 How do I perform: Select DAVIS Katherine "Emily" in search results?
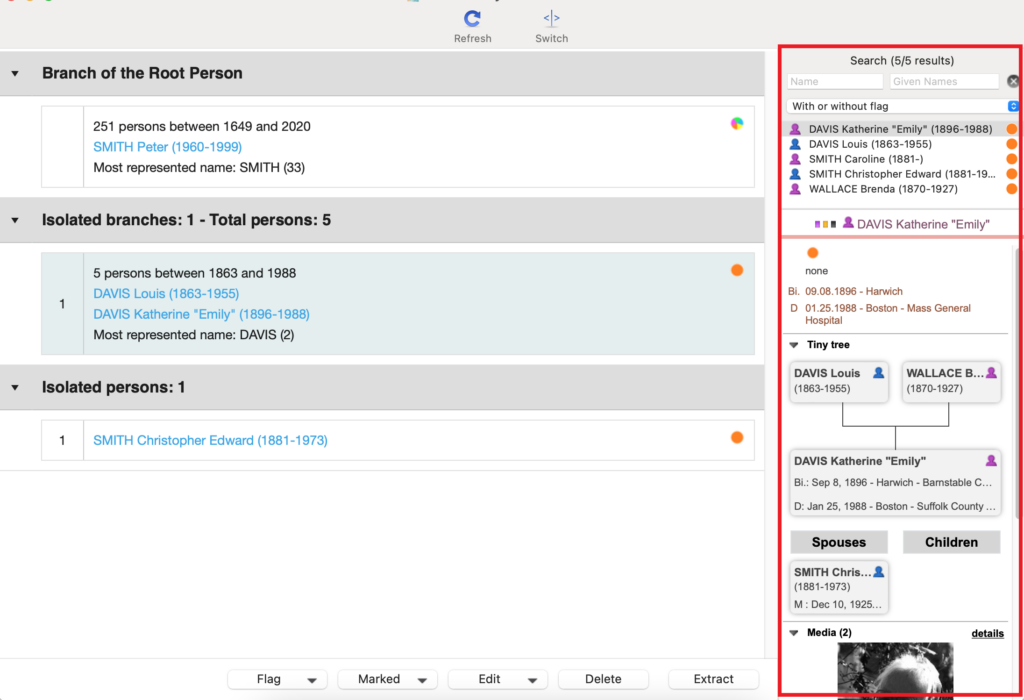coord(901,129)
